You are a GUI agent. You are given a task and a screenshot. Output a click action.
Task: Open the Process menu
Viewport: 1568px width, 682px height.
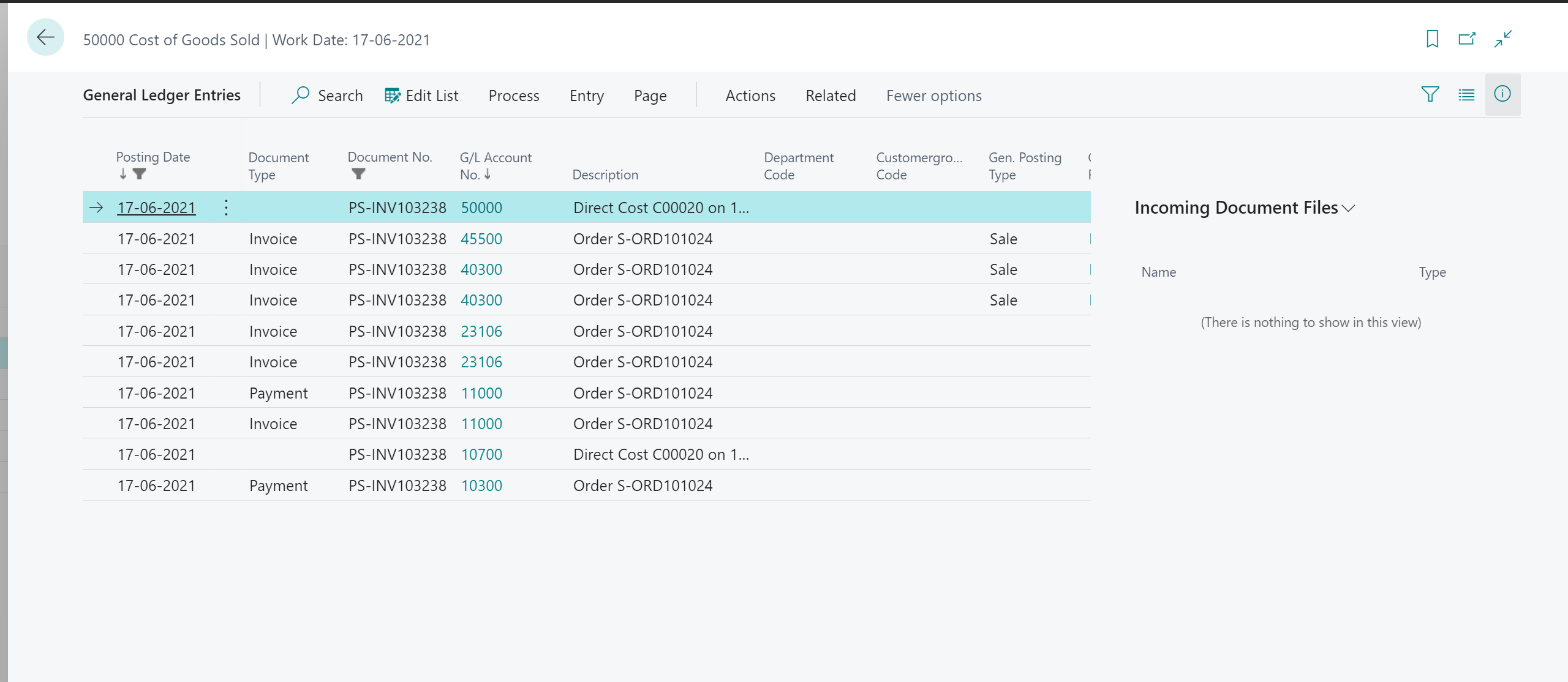point(513,96)
